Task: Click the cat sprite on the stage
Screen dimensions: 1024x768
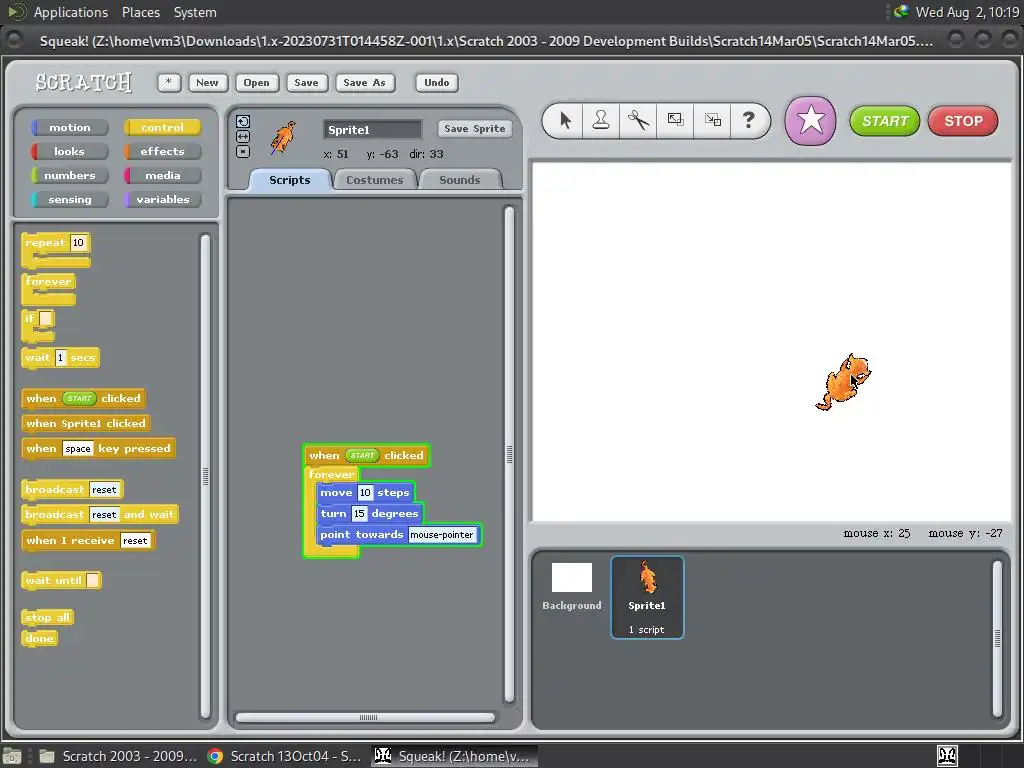Action: (842, 382)
